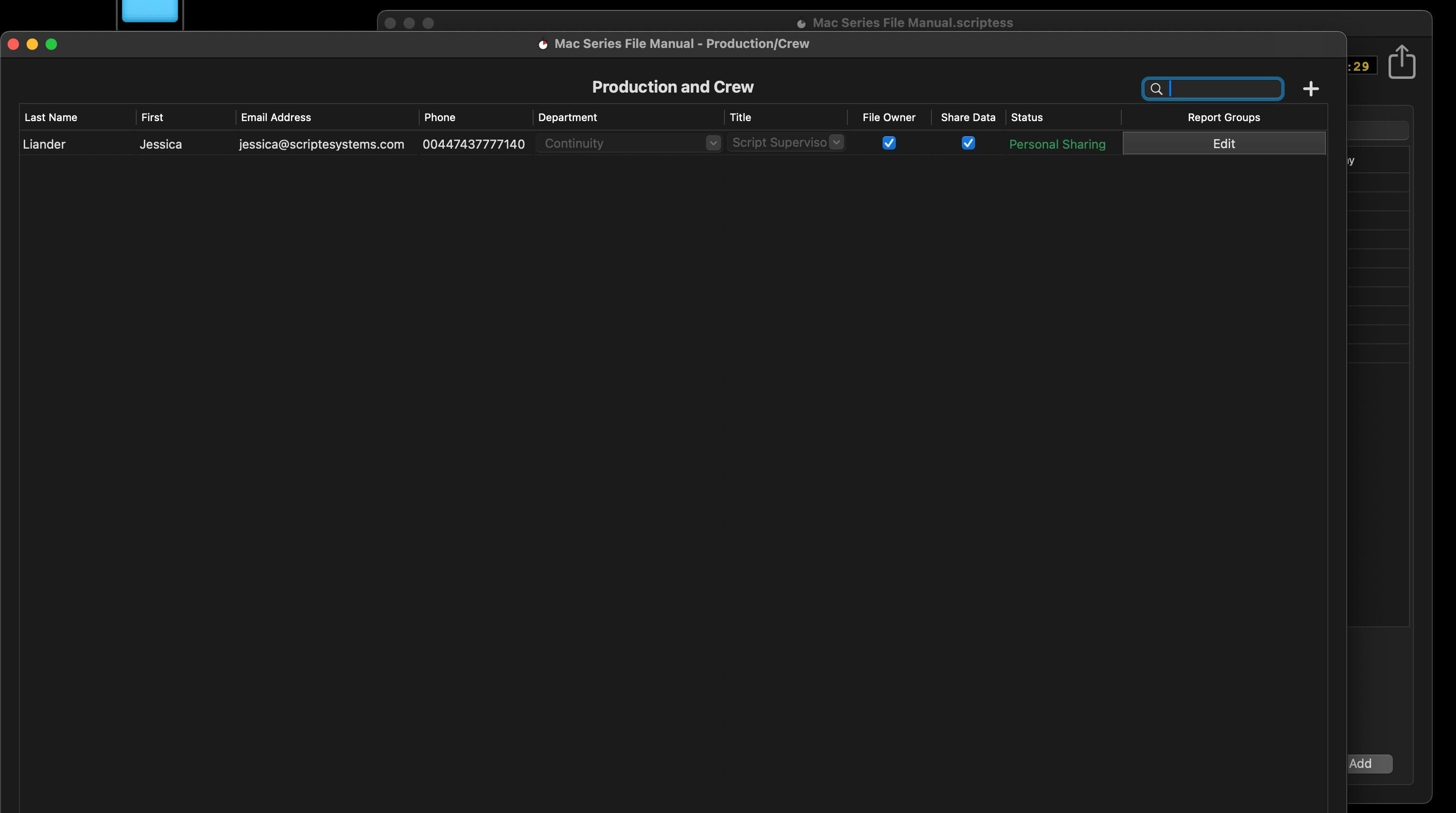This screenshot has height=813, width=1456.
Task: Expand the Script Supervisor title dropdown
Action: click(836, 142)
